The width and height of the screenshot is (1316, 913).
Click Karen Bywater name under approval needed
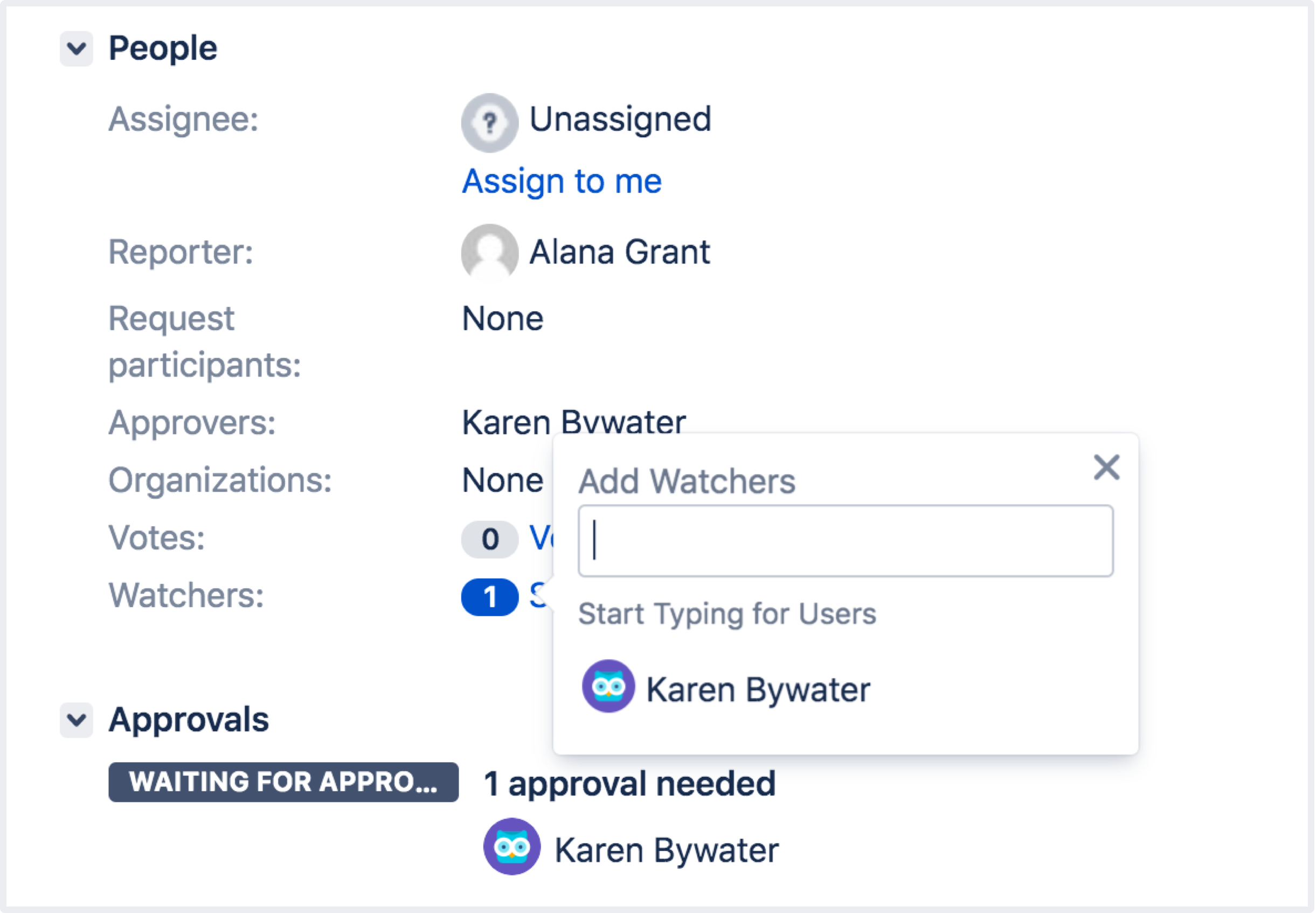[667, 850]
